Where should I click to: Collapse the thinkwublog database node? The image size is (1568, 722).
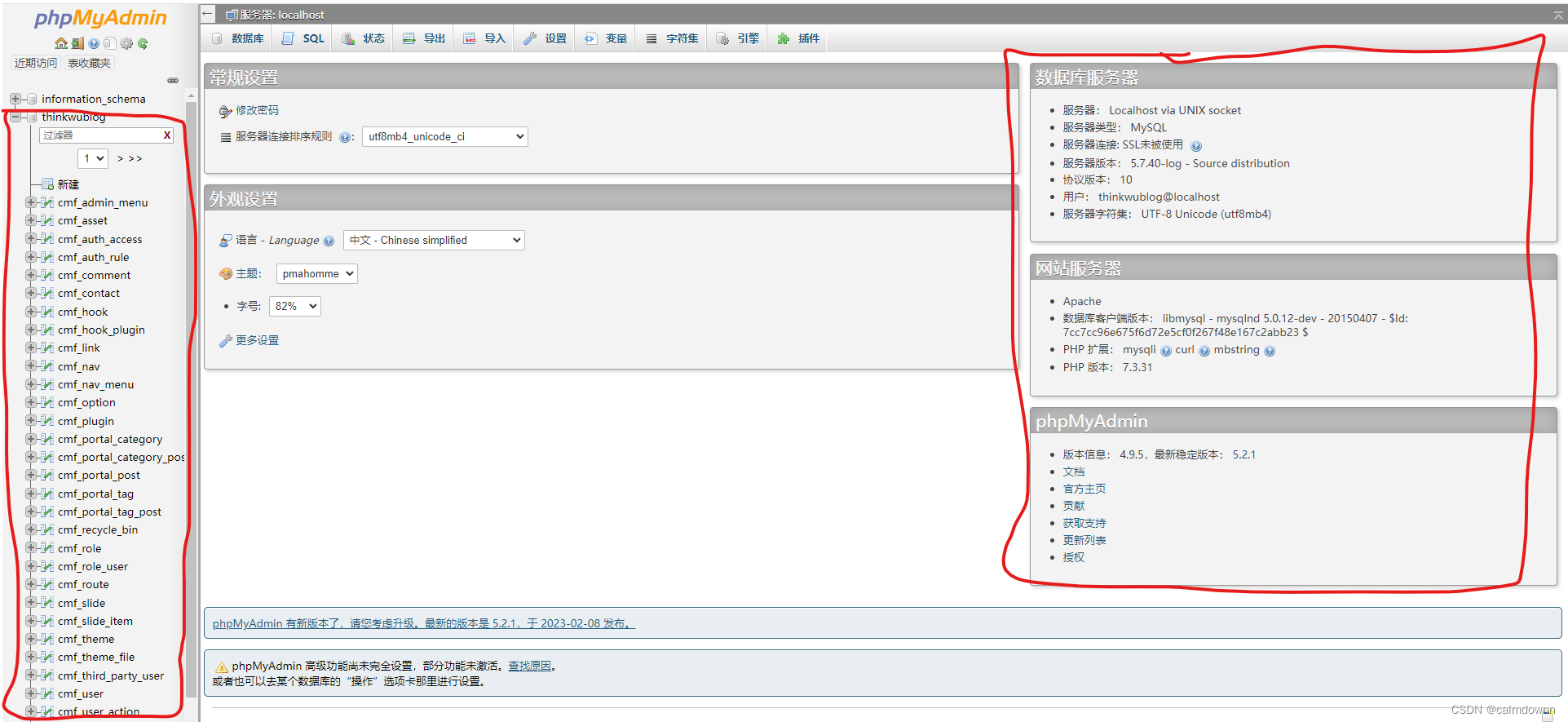(x=15, y=117)
